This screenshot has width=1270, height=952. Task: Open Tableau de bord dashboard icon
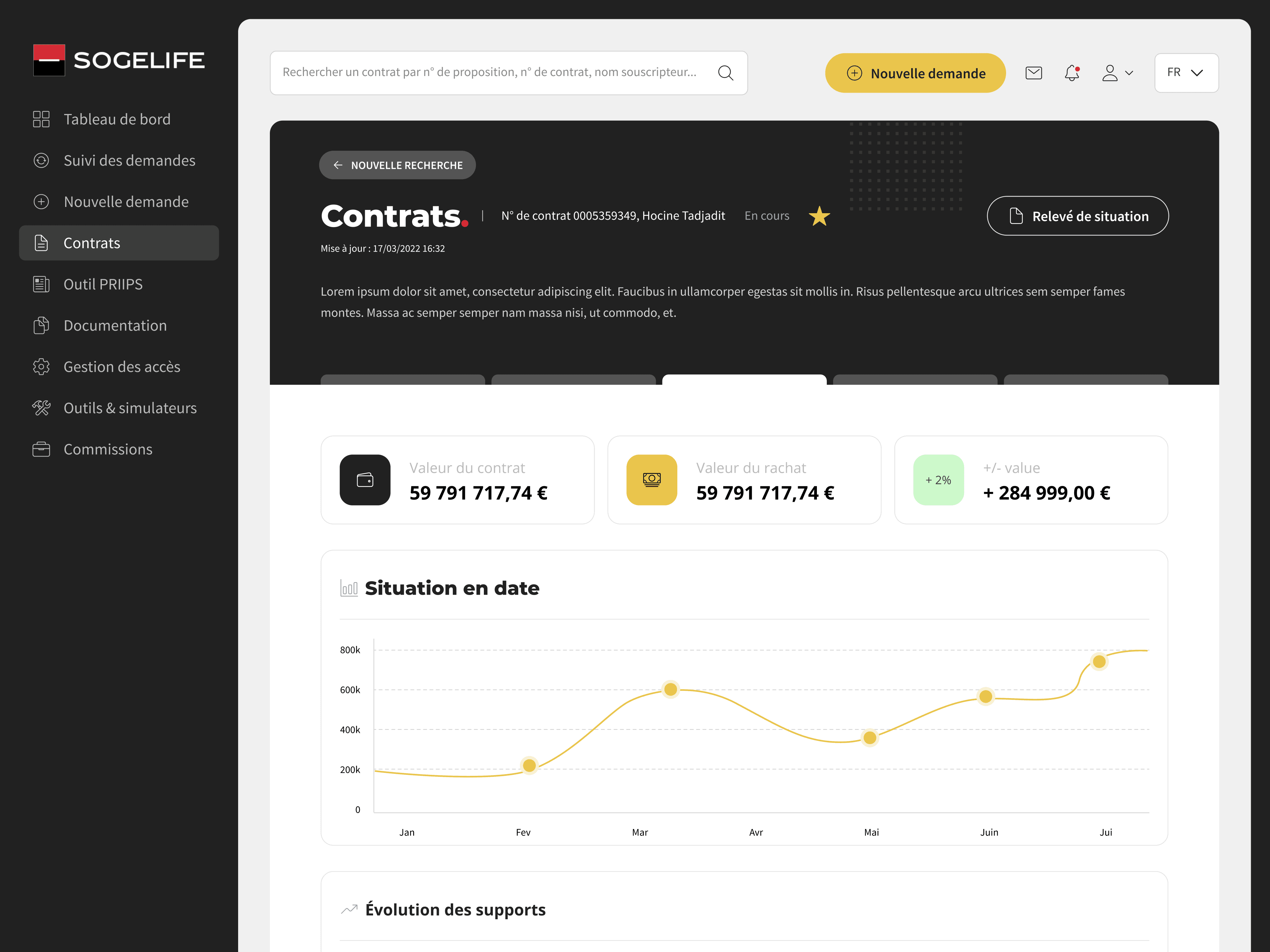point(41,119)
